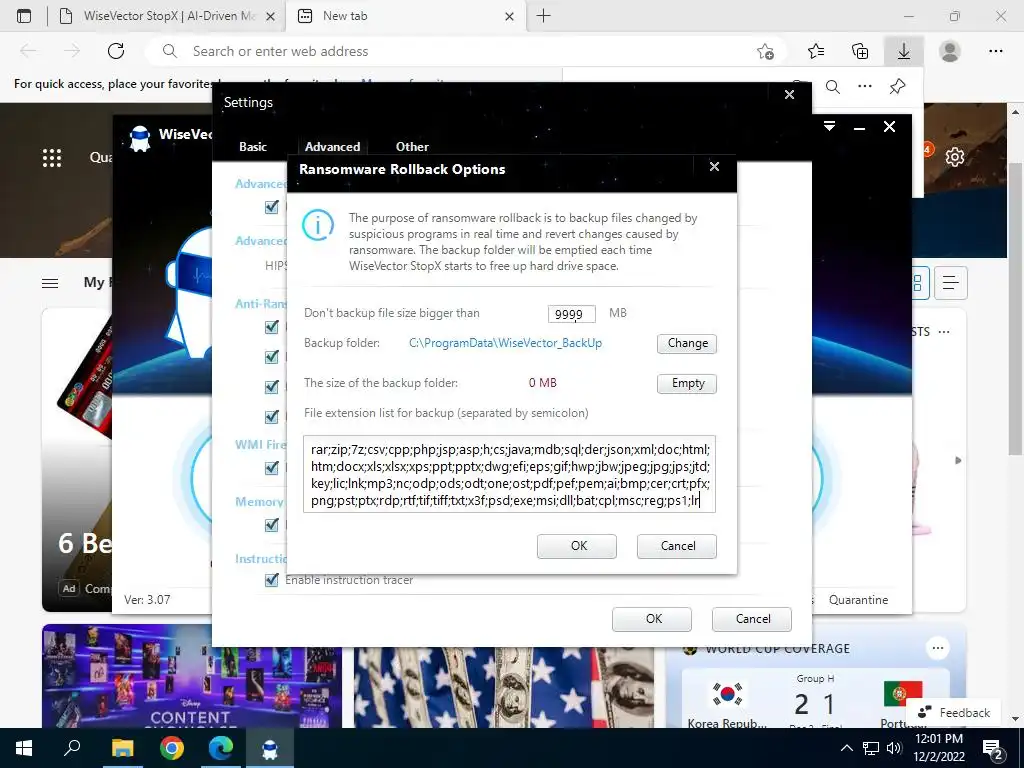Click the next arrow on feed card
The height and width of the screenshot is (768, 1024).
coord(958,460)
